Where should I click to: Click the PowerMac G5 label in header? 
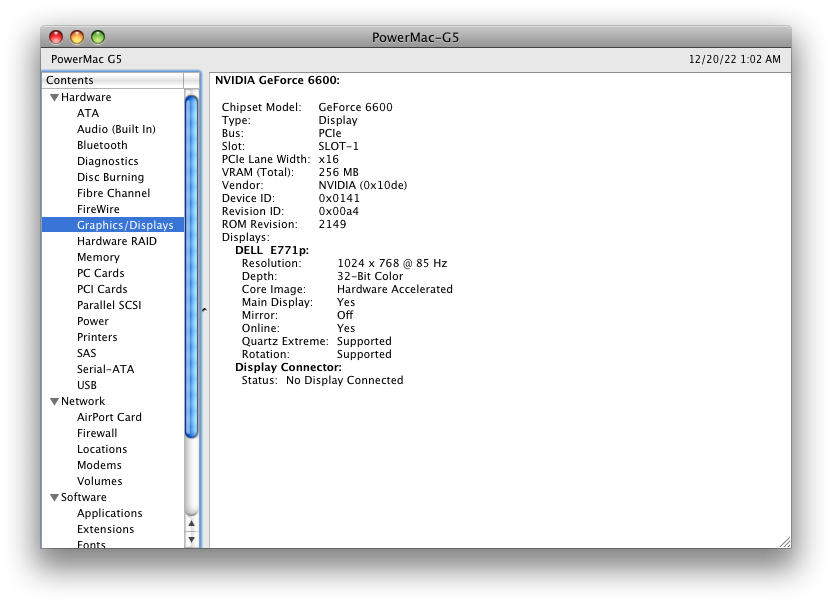(86, 59)
